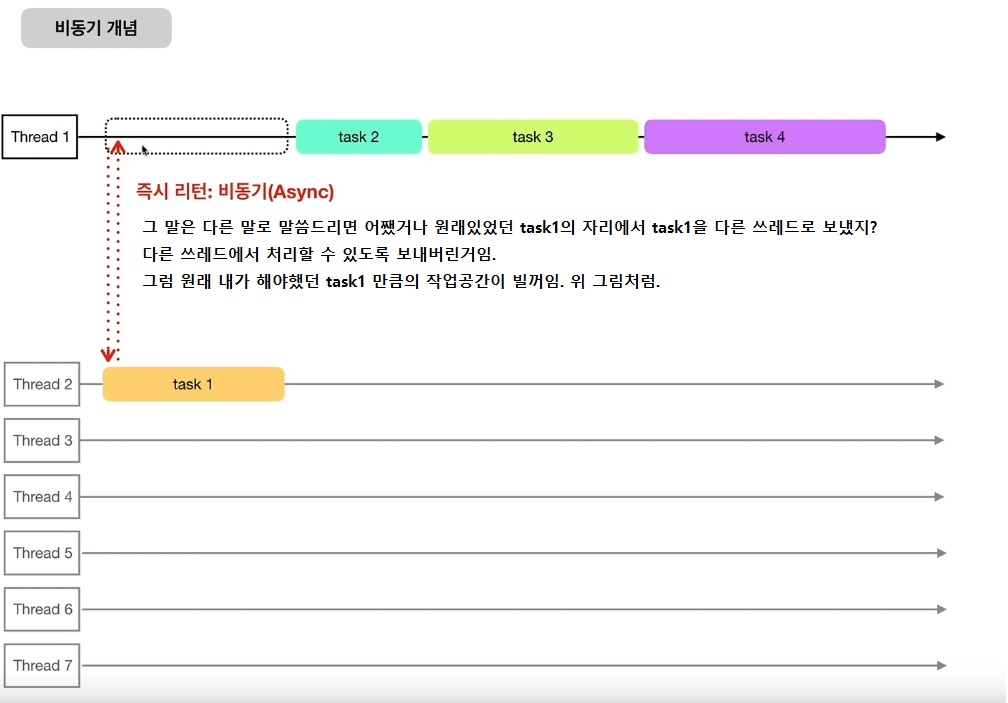Select the cyan task 2 block
This screenshot has height=703, width=1008.
358,137
